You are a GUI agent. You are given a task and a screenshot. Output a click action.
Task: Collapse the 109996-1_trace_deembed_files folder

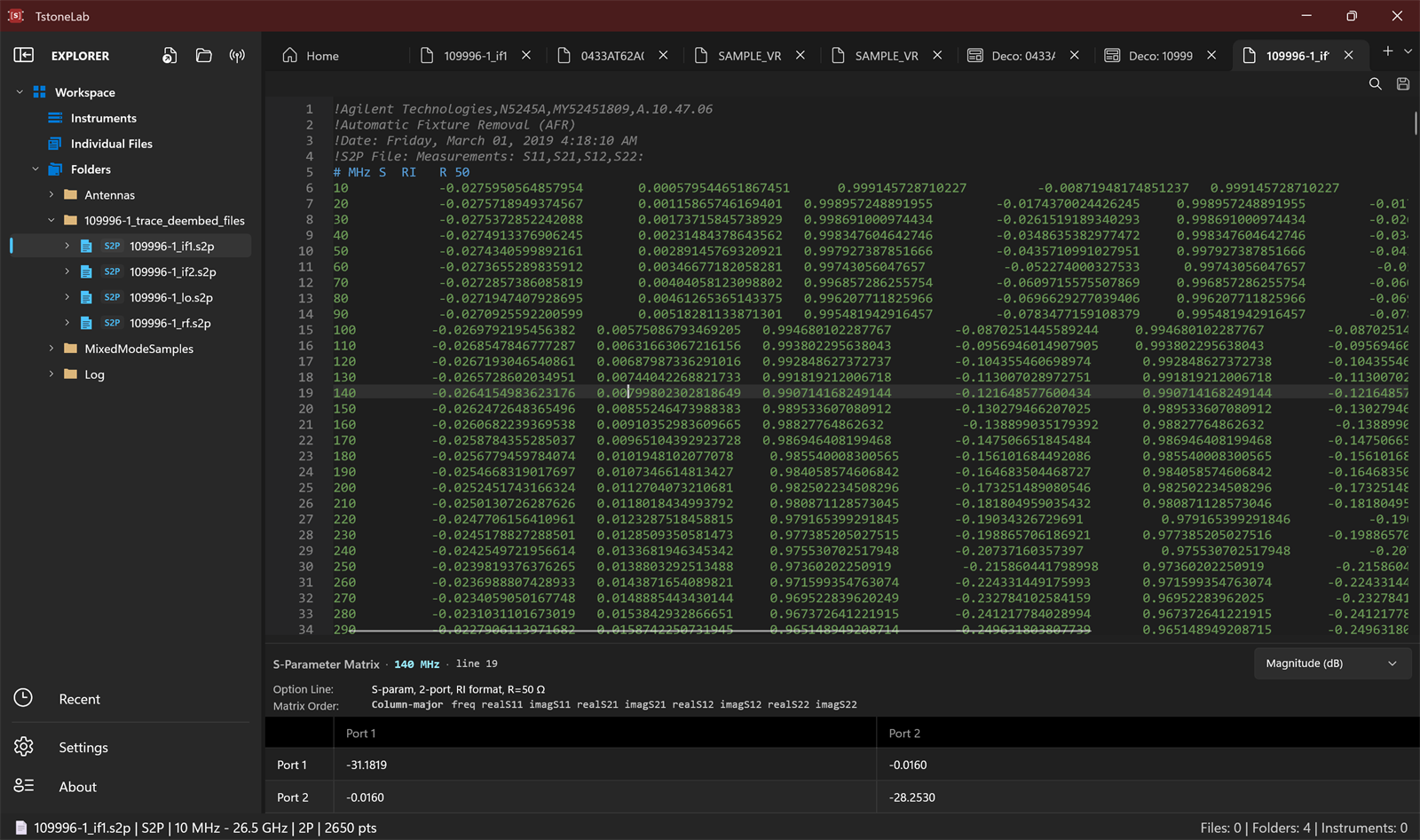coord(51,221)
